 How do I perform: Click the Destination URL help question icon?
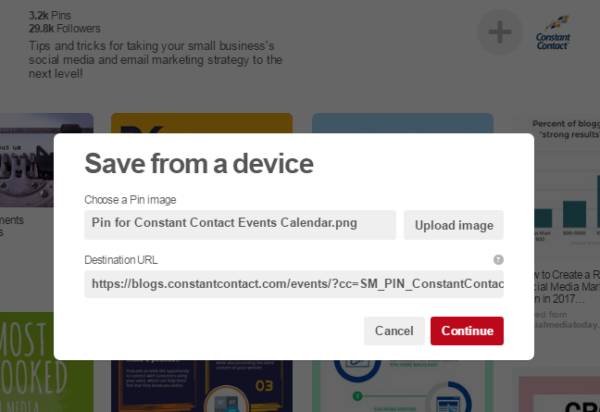pos(498,260)
